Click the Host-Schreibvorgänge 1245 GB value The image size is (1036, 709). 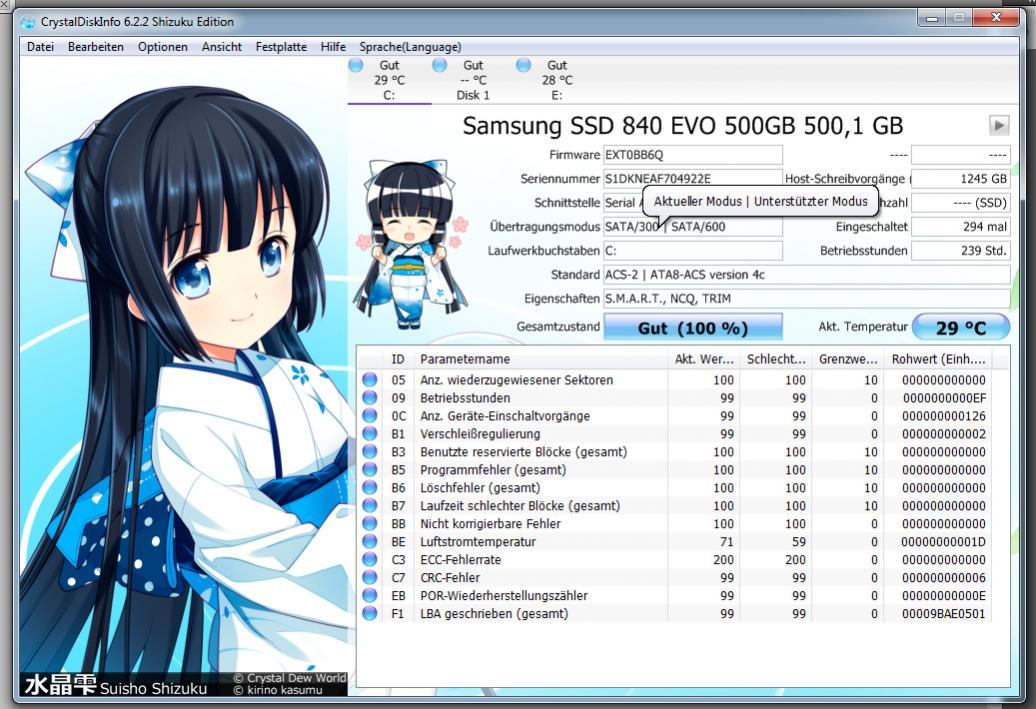click(x=961, y=178)
